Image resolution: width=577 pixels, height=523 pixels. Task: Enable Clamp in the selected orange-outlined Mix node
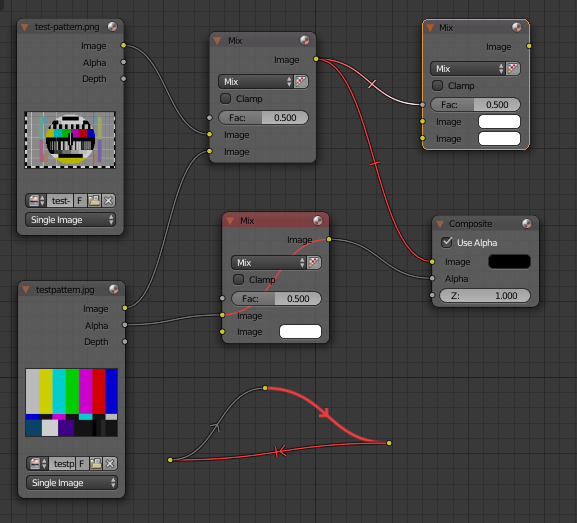(x=437, y=85)
